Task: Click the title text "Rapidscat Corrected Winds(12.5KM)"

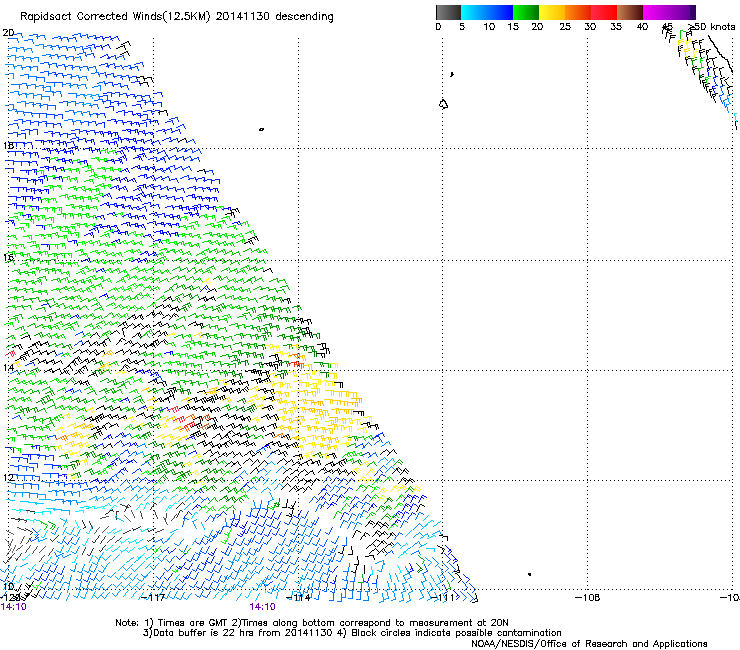Action: [115, 17]
